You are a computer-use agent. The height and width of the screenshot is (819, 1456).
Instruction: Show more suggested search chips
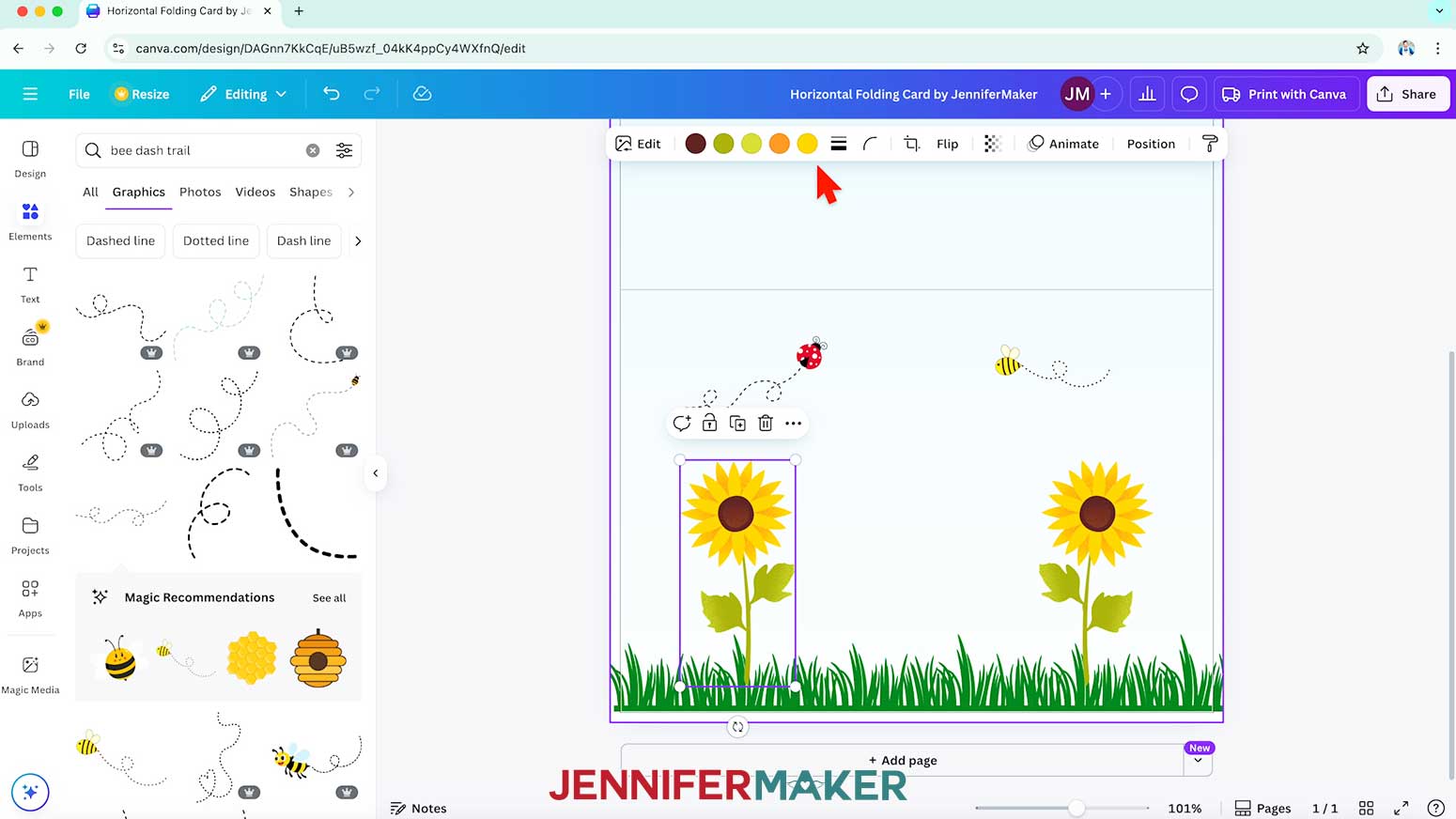357,241
